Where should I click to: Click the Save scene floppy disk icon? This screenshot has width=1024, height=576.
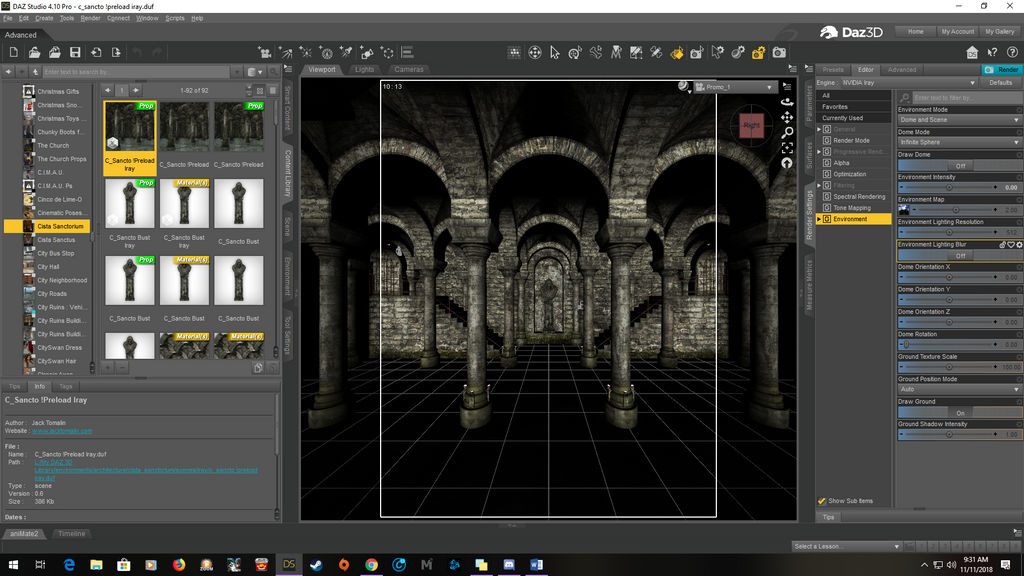[75, 52]
